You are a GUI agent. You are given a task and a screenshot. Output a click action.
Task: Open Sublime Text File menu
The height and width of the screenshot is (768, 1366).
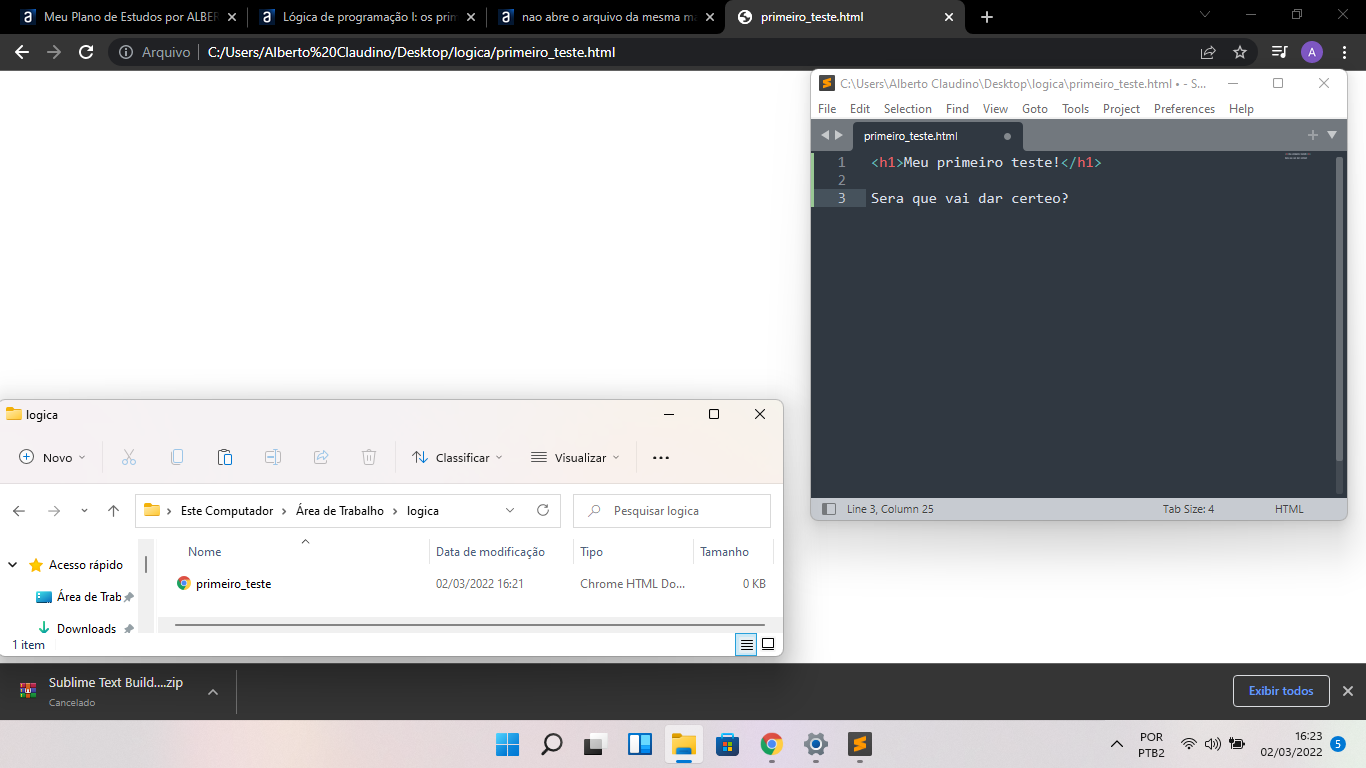(827, 109)
